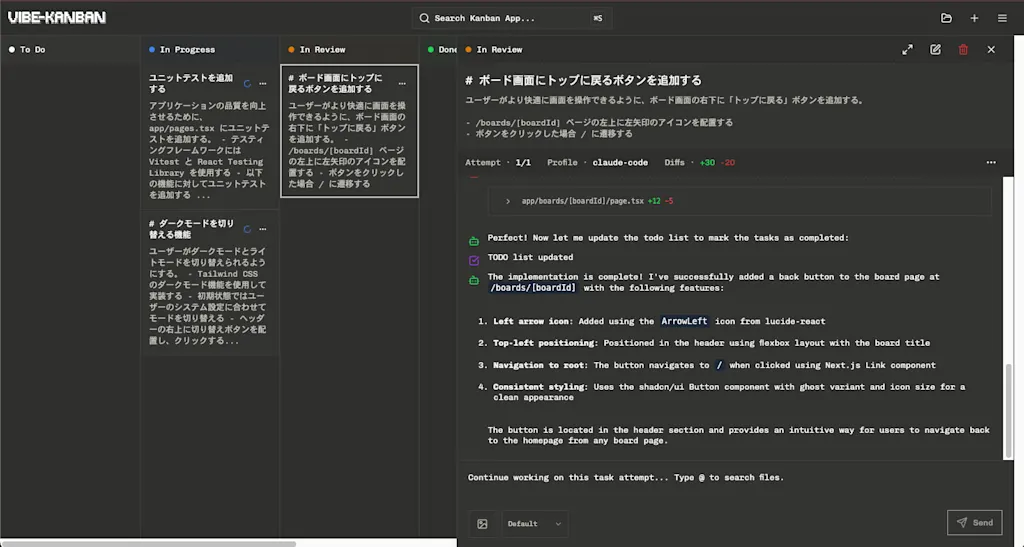Click the Attempt 1/1 label
The height and width of the screenshot is (547, 1024).
click(x=498, y=163)
